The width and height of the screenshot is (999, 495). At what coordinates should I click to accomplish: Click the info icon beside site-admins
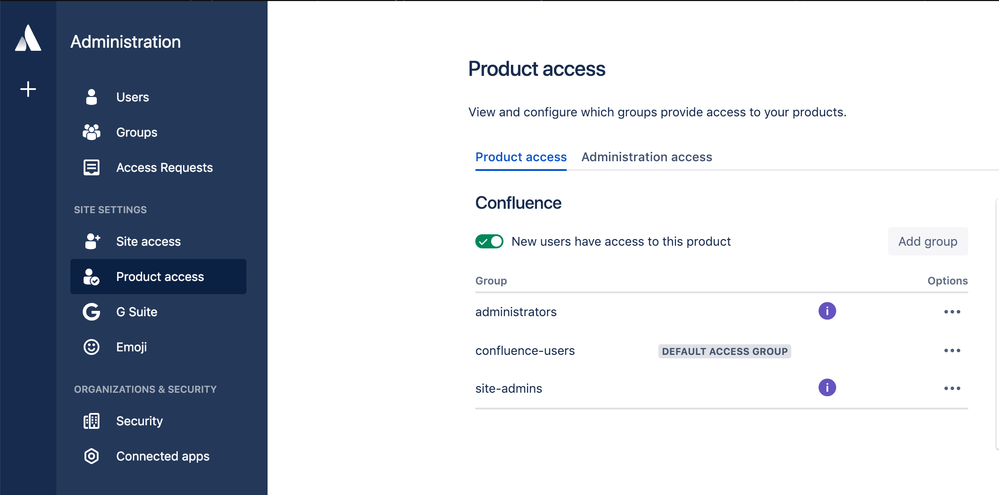pos(827,387)
